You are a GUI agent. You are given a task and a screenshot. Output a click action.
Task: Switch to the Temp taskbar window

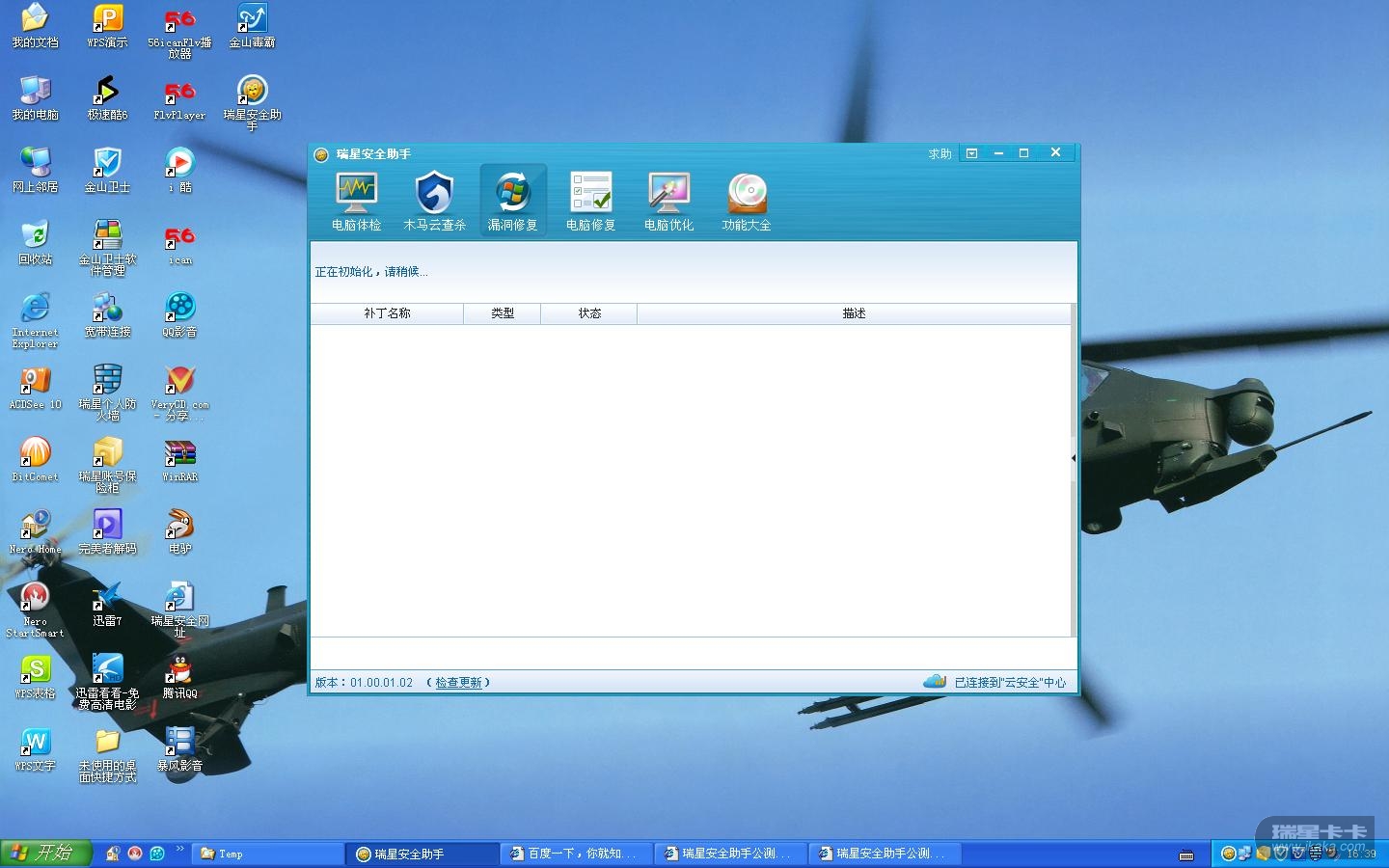(x=269, y=854)
